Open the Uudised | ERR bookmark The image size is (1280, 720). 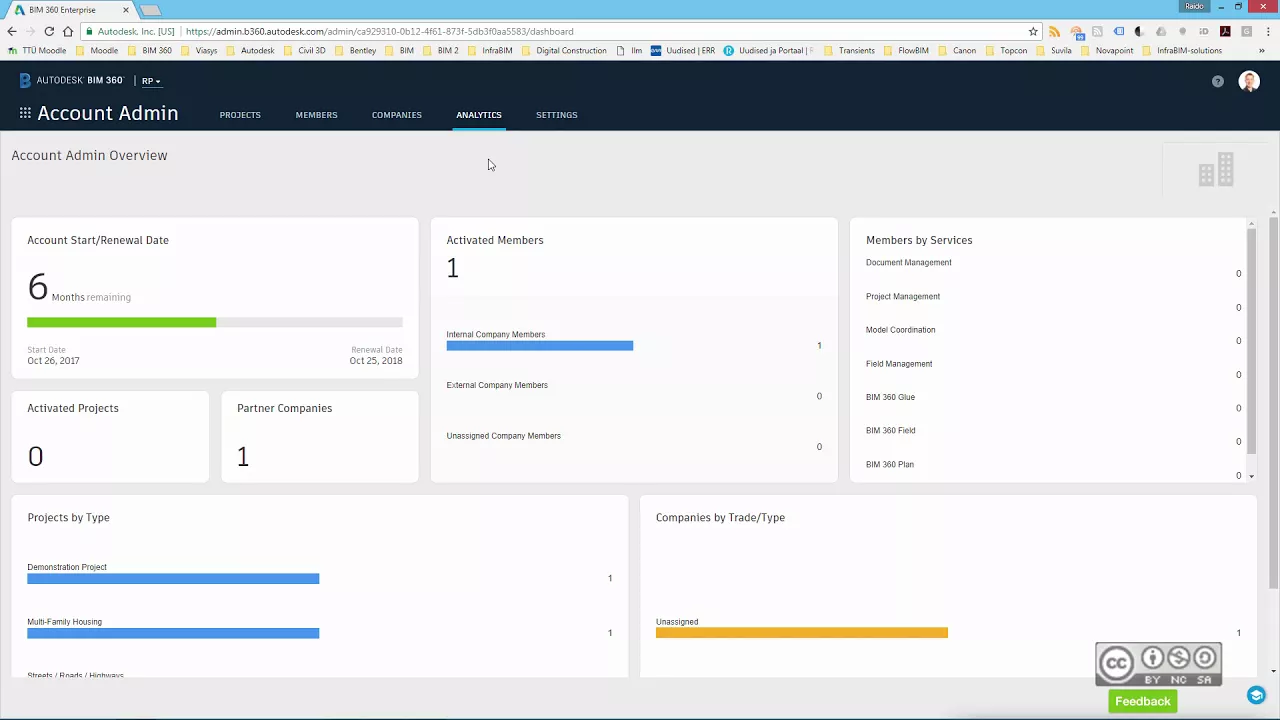click(683, 50)
